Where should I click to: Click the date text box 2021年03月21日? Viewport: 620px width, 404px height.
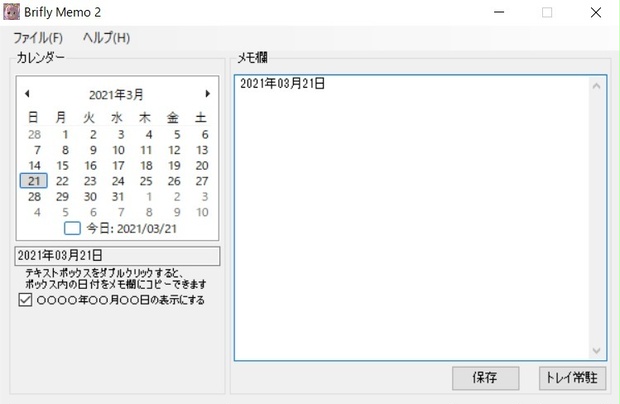[117, 256]
